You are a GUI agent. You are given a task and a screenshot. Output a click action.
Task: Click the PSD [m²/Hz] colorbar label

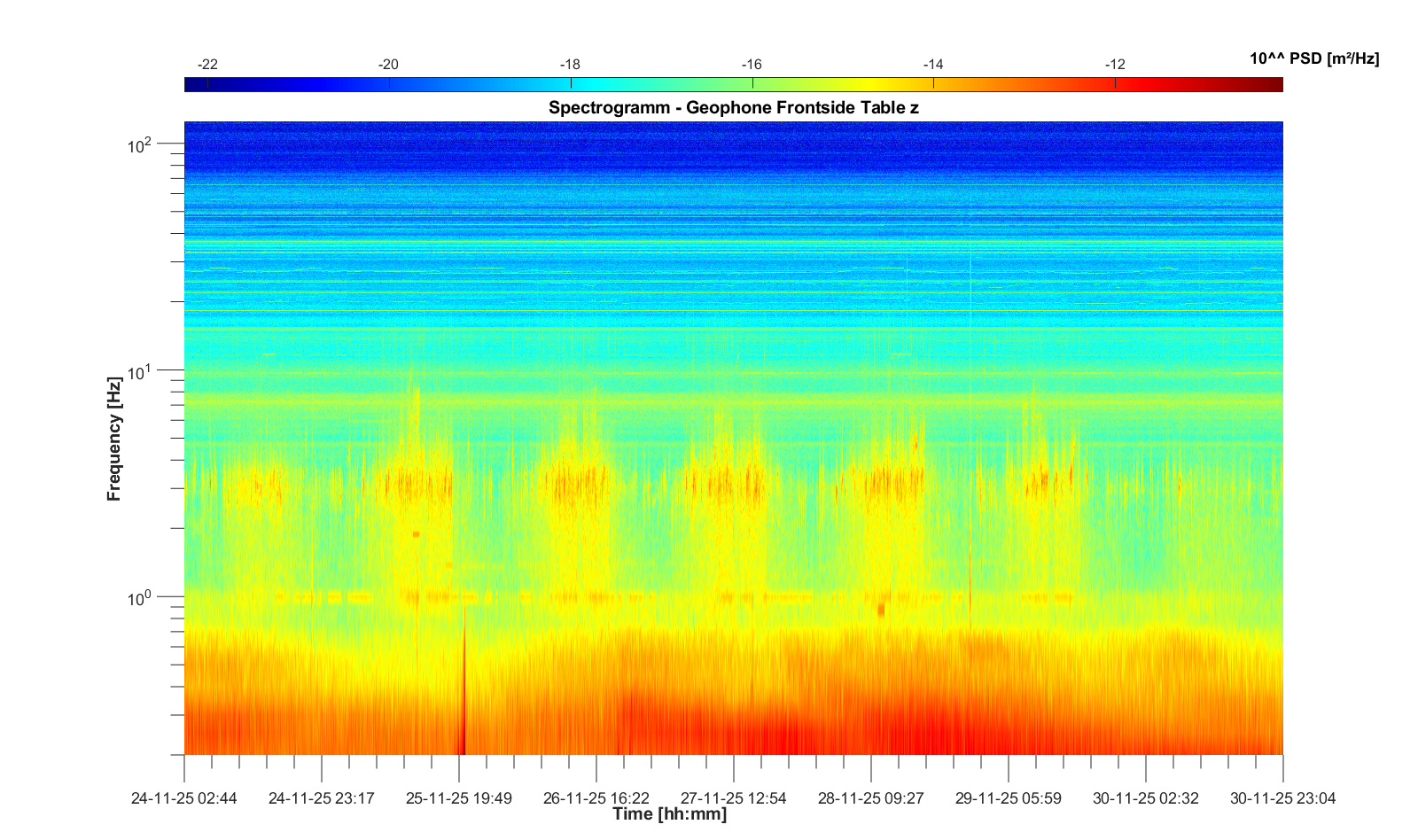tap(1313, 59)
